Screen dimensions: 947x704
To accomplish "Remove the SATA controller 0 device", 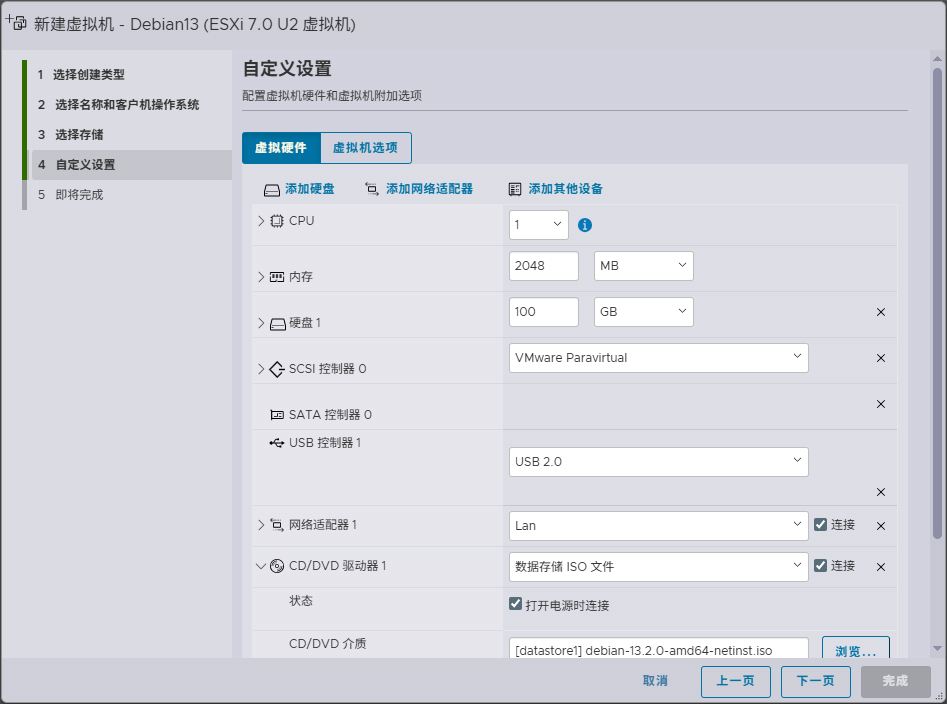I will [x=881, y=404].
